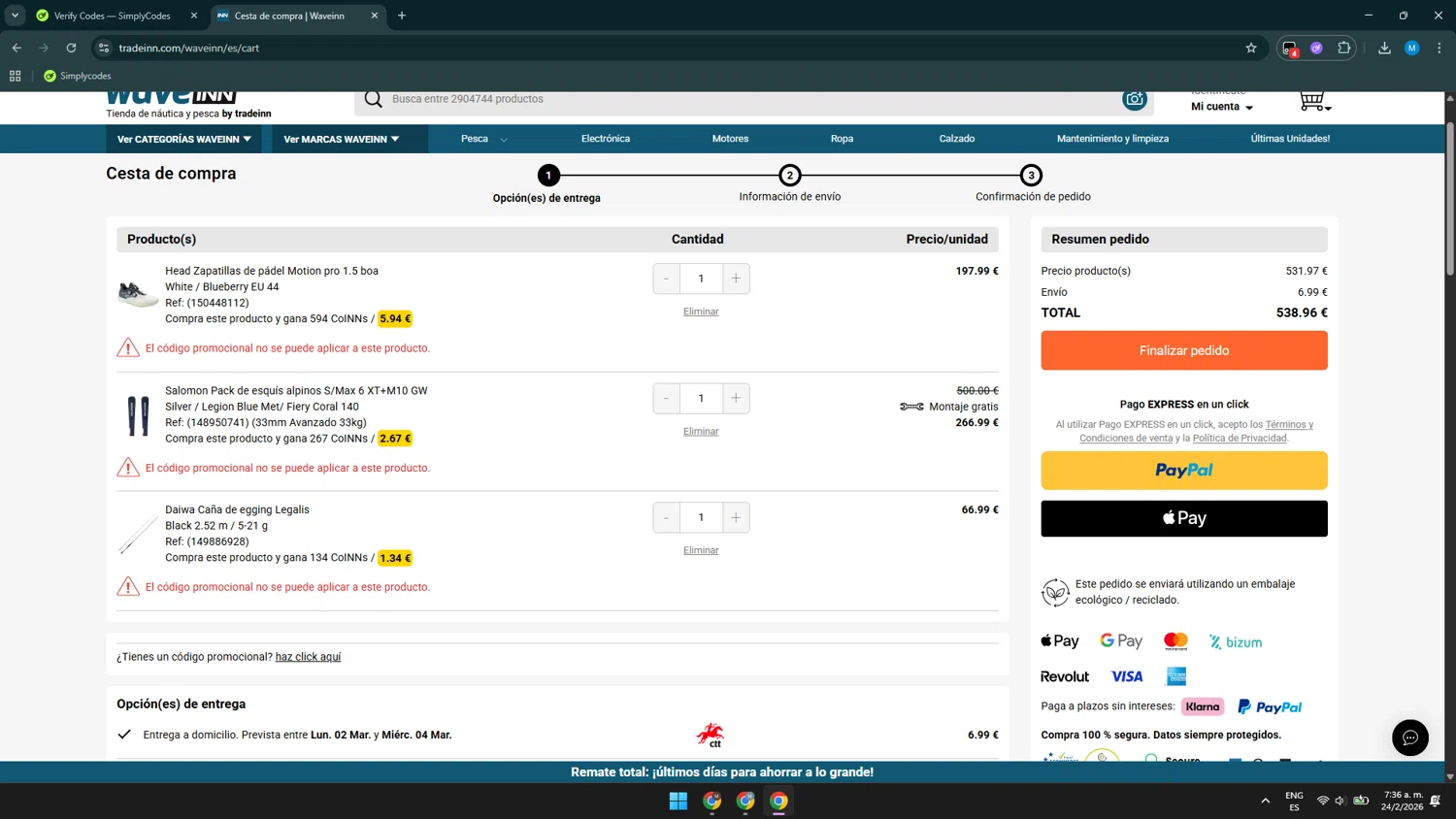Open Últimas Unidades! category
Image resolution: width=1456 pixels, height=819 pixels.
click(x=1290, y=139)
